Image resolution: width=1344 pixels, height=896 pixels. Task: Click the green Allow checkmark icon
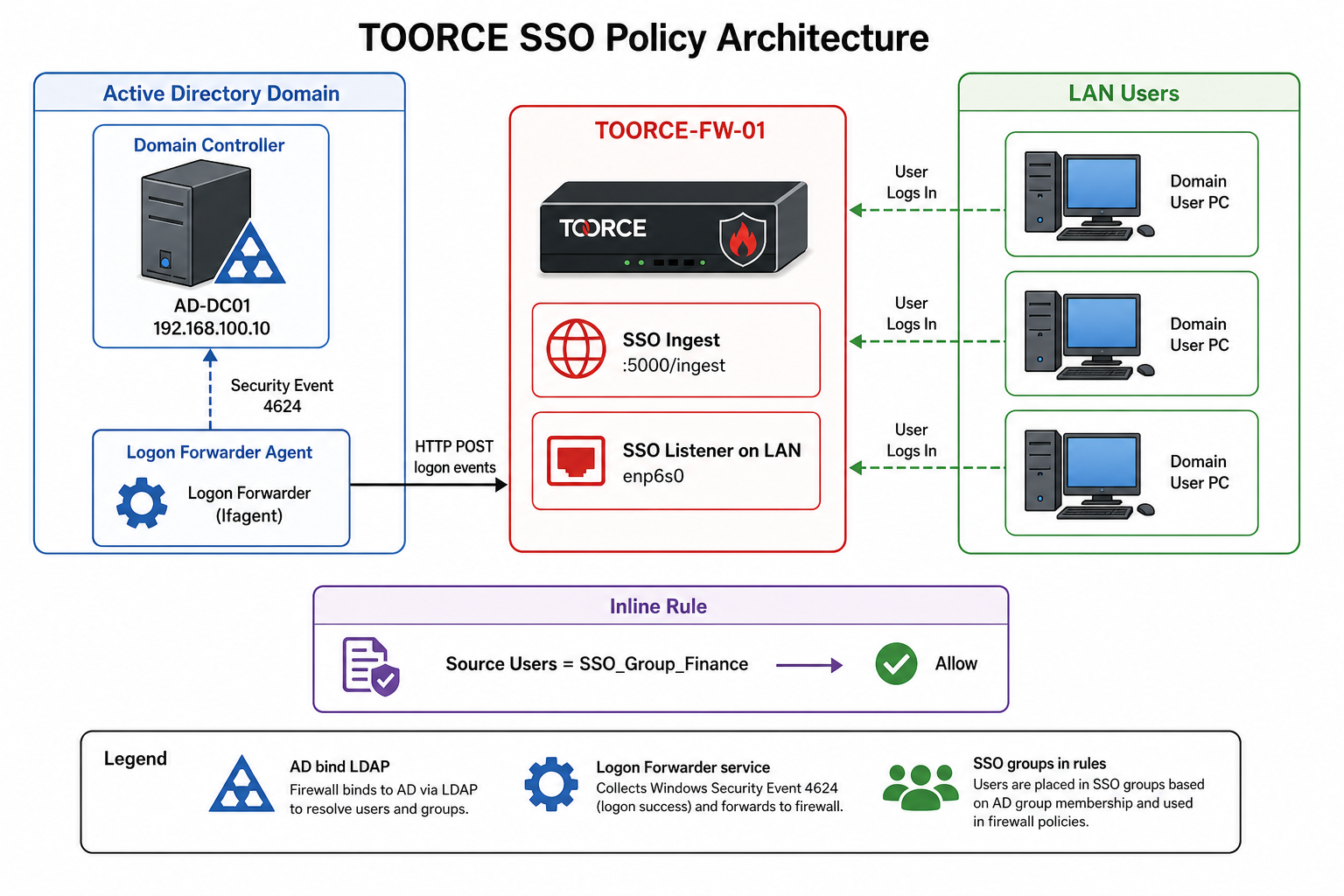coord(896,664)
